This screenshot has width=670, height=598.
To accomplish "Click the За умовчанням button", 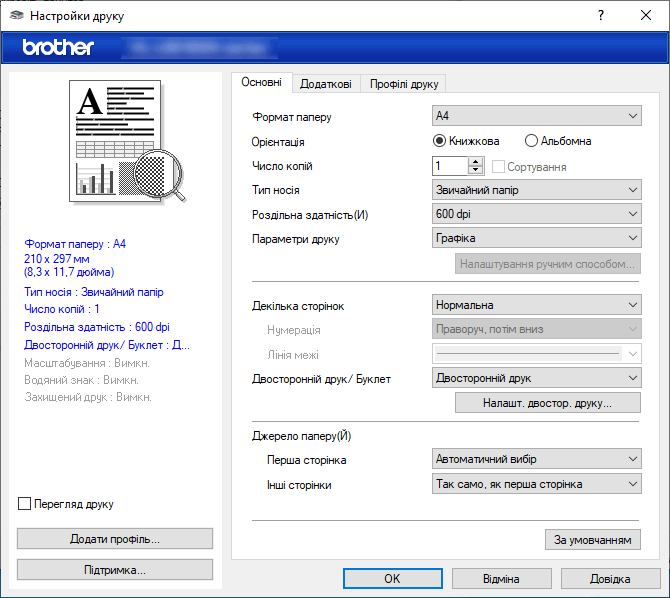I will 593,540.
